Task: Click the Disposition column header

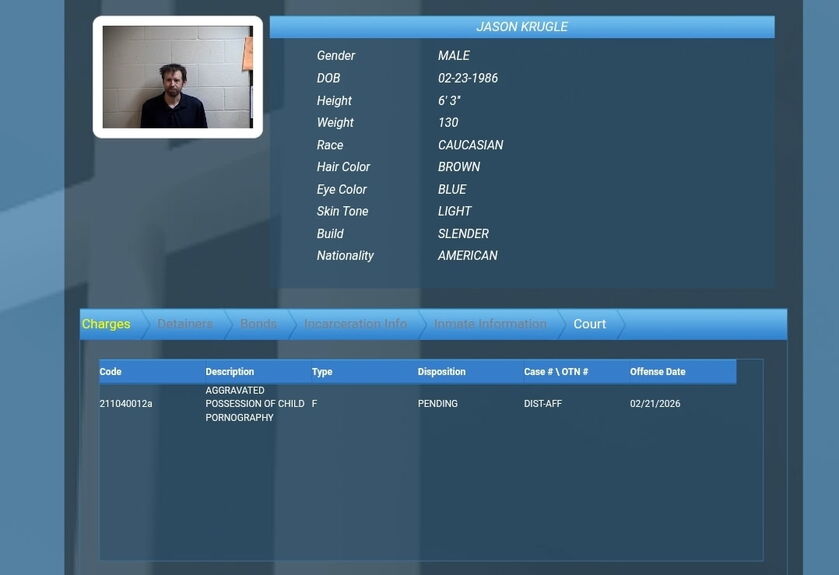Action: coord(442,372)
